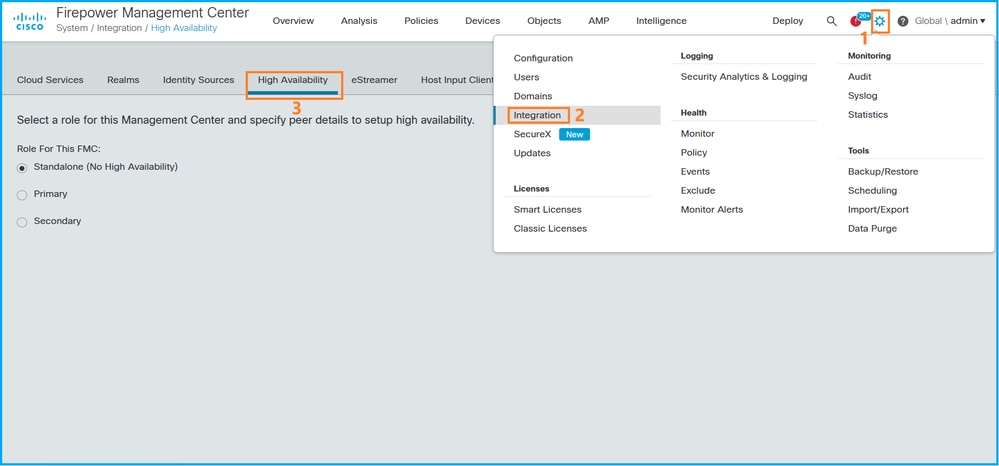Screen dimensions: 999x466
Task: Open Health Events entry
Action: point(695,171)
